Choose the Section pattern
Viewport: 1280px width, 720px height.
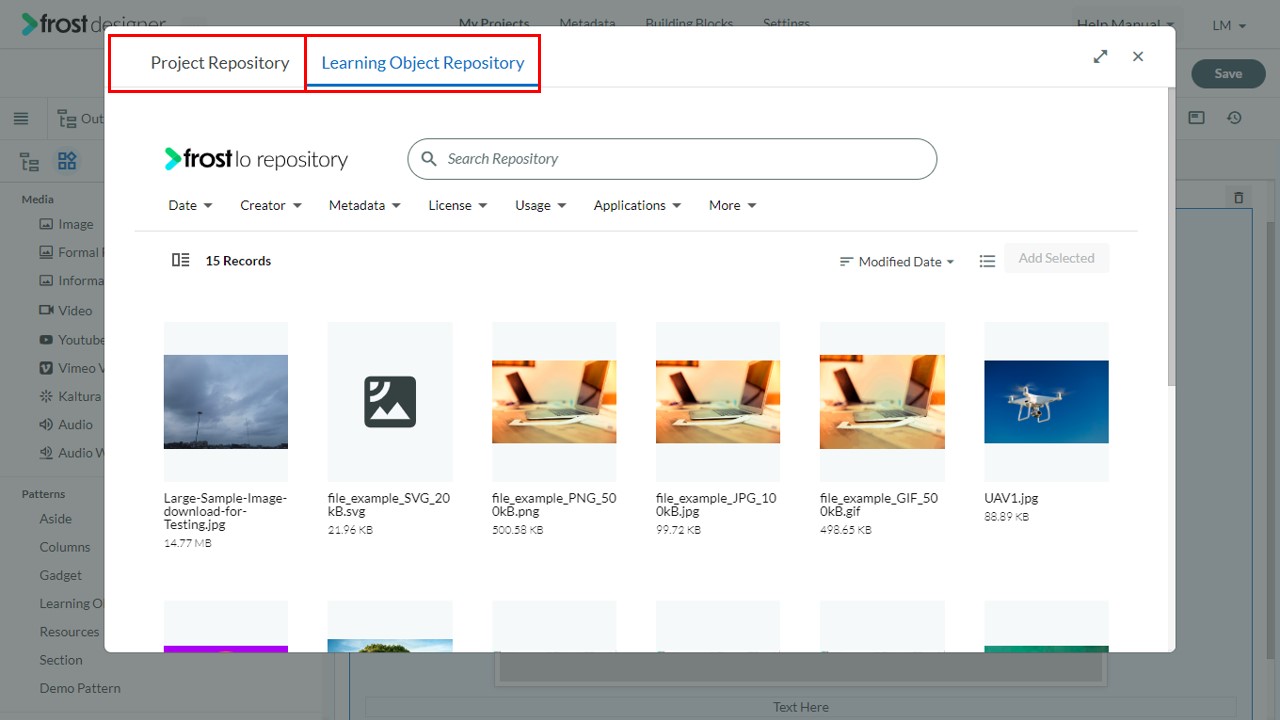coord(61,660)
